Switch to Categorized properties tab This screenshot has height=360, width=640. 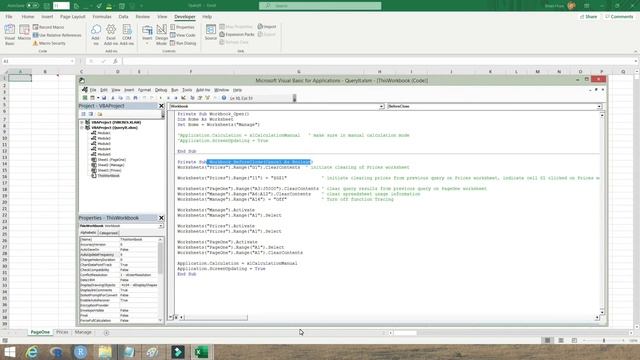(109, 233)
